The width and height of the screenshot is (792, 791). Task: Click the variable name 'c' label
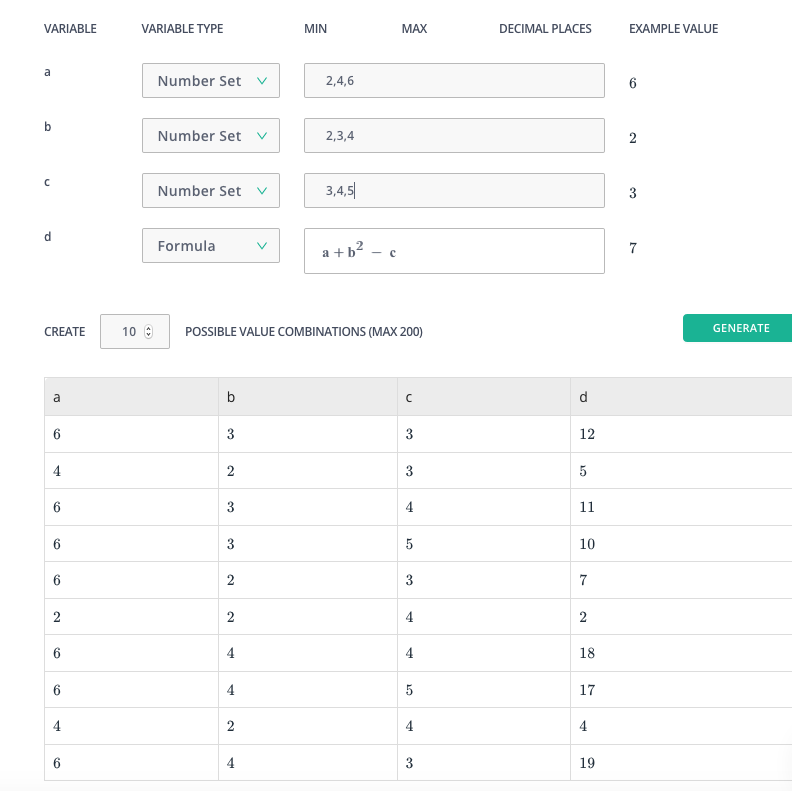click(x=47, y=182)
